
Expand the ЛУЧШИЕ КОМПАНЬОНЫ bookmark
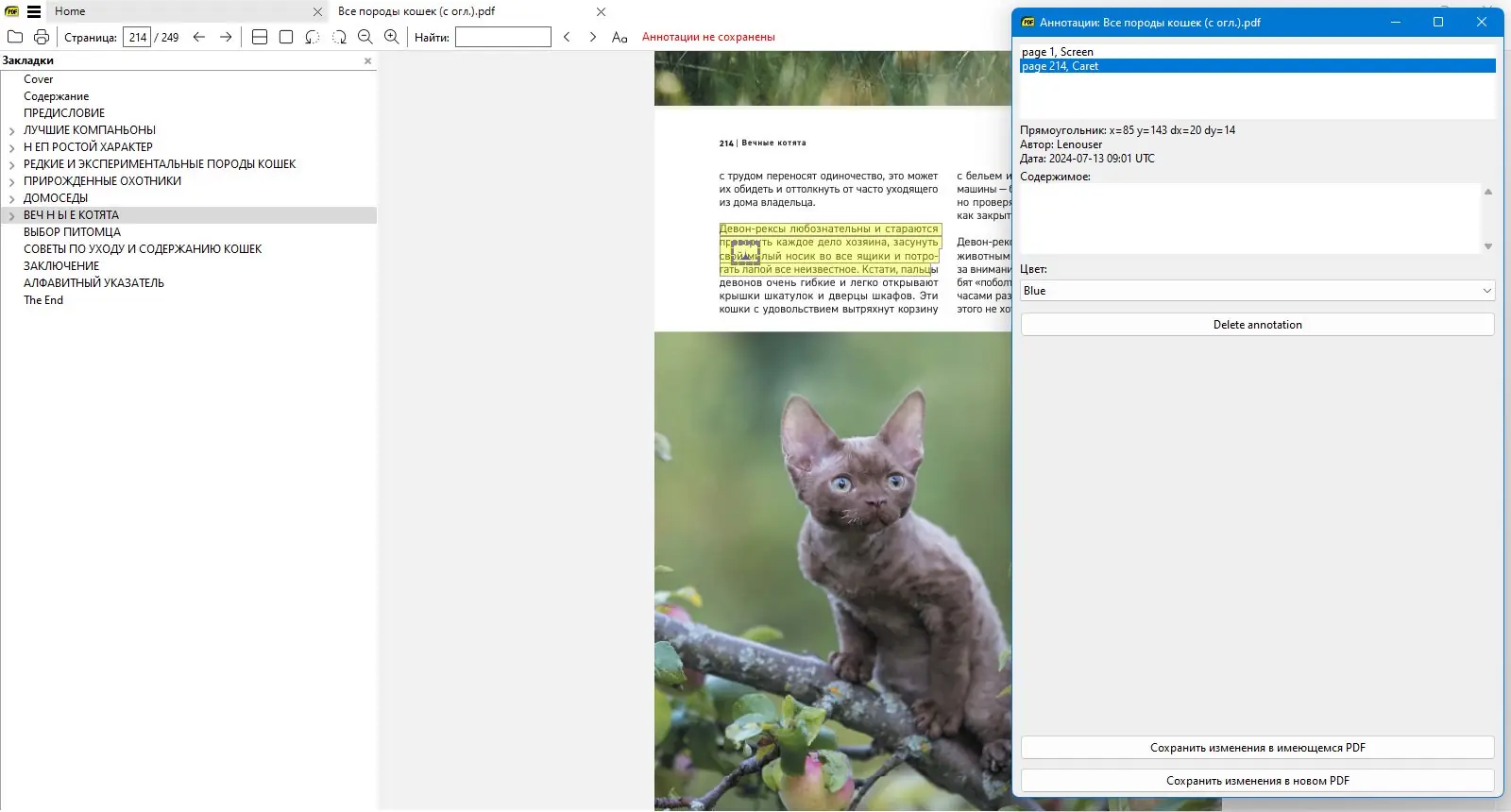click(12, 131)
